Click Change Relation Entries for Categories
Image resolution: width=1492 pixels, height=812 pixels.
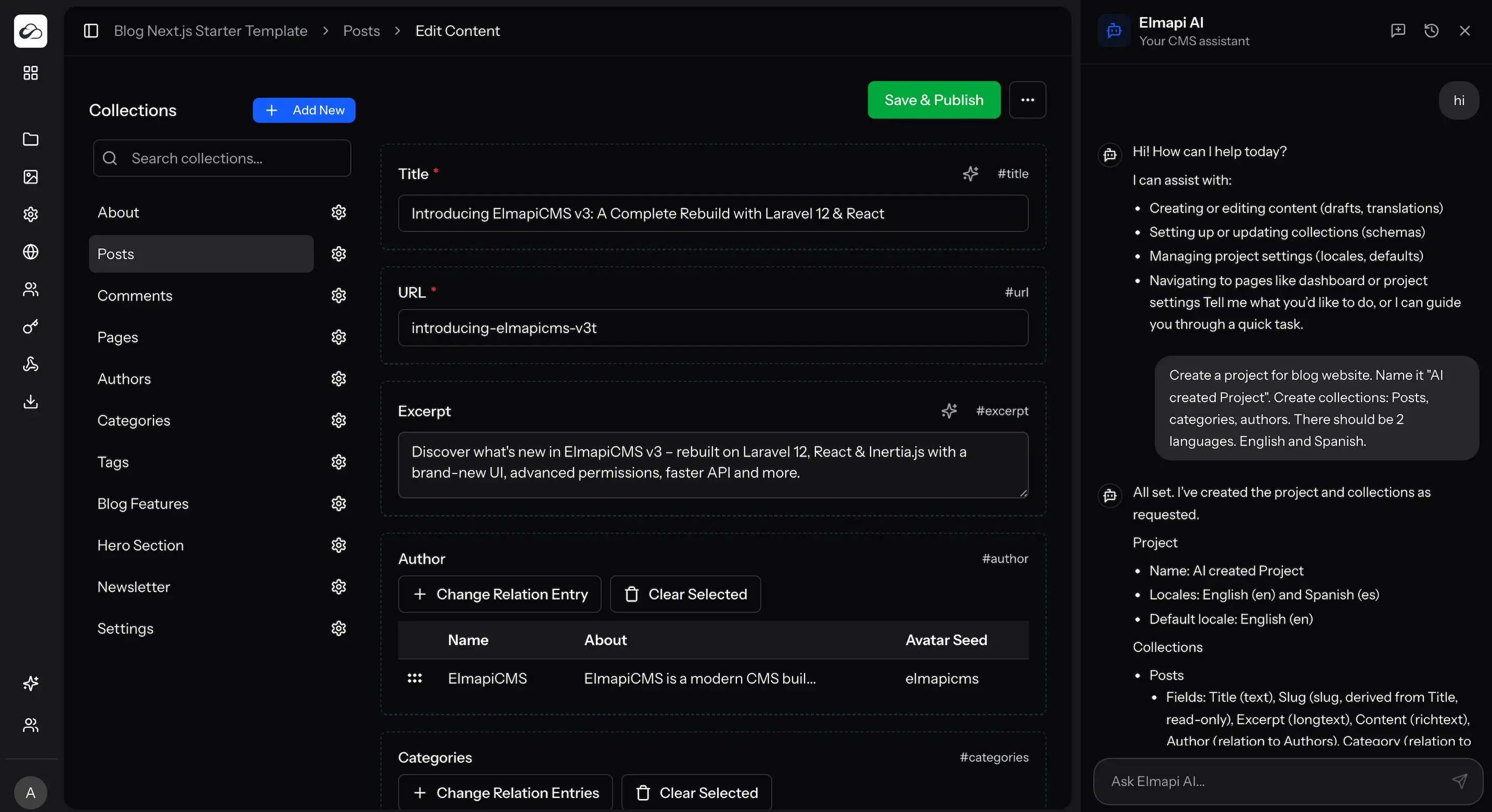coord(506,793)
